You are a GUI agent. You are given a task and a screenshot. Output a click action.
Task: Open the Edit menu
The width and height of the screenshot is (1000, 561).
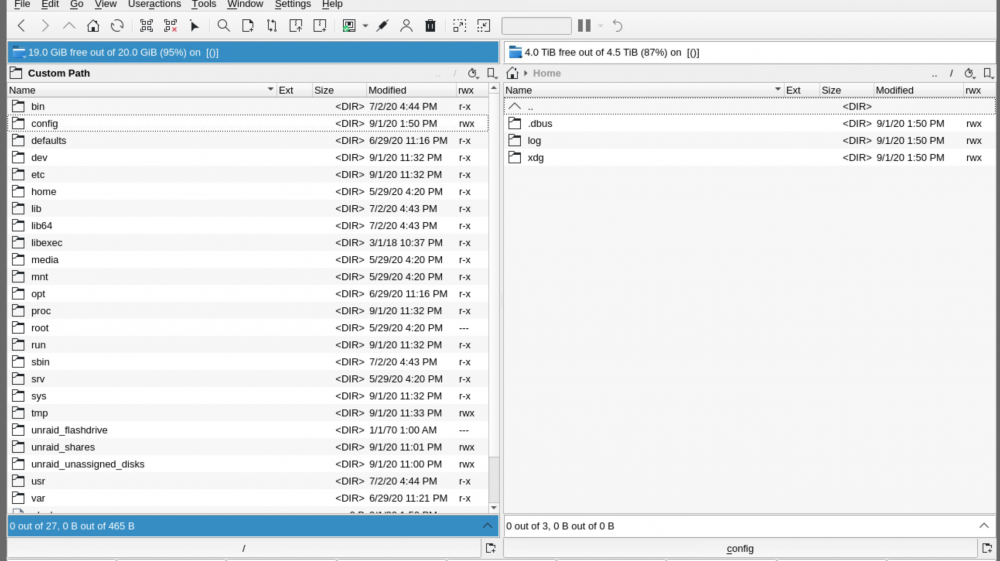coord(50,4)
